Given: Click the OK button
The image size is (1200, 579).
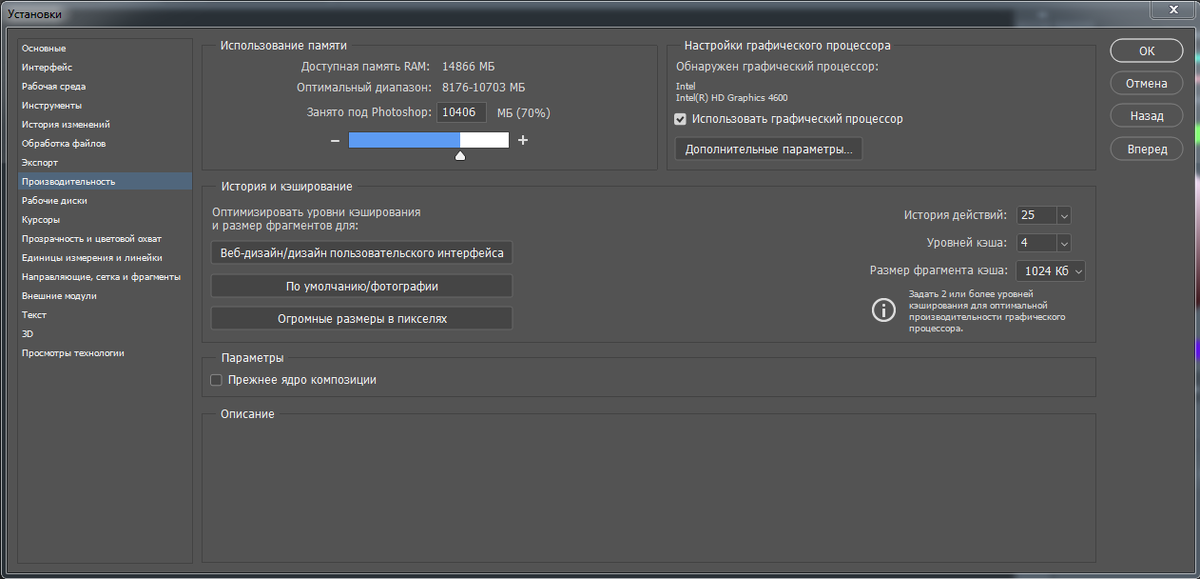Looking at the screenshot, I should point(1147,51).
